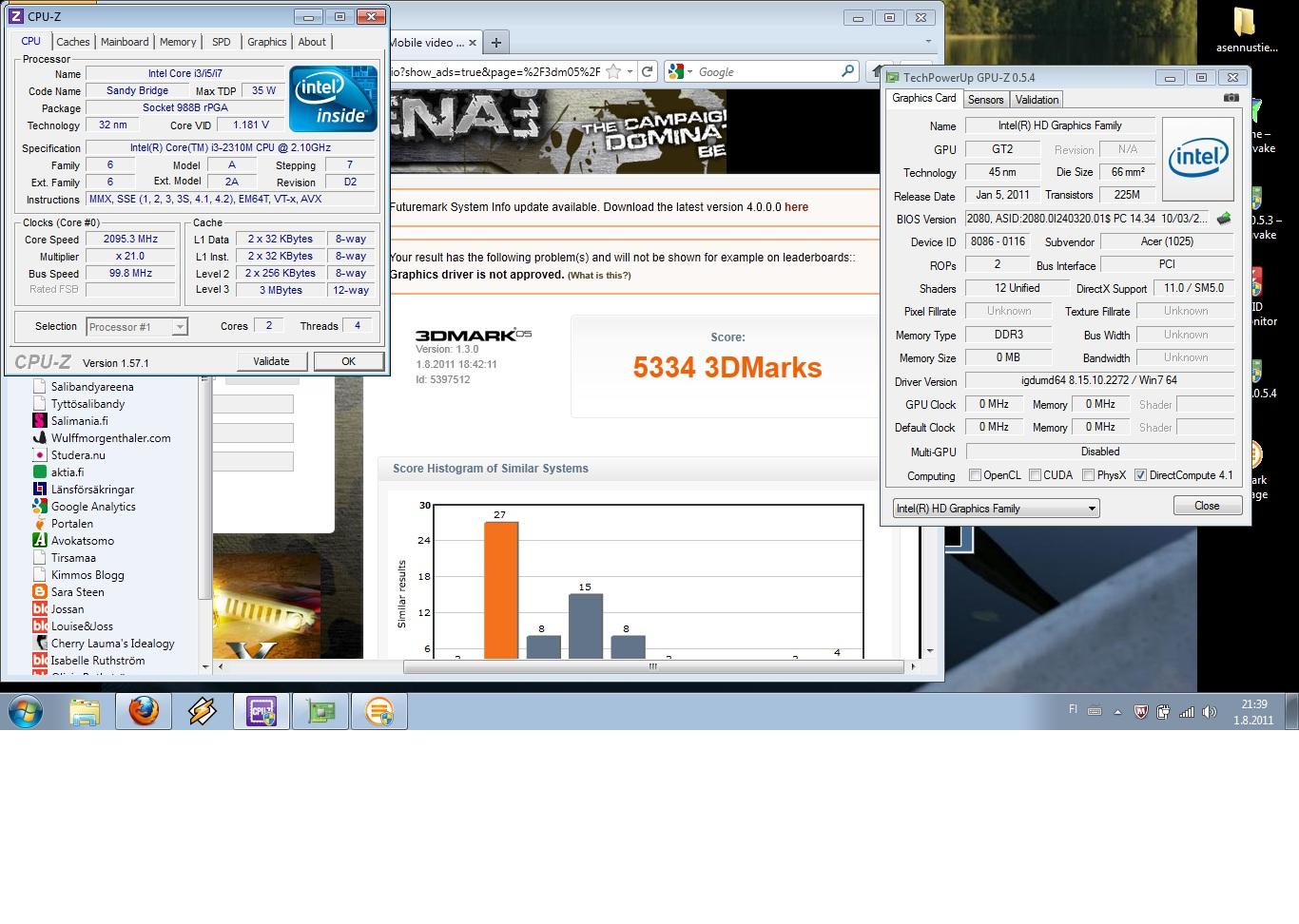Toggle the OpenCL checkbox in GPU-Z
Image resolution: width=1299 pixels, height=924 pixels.
[975, 475]
